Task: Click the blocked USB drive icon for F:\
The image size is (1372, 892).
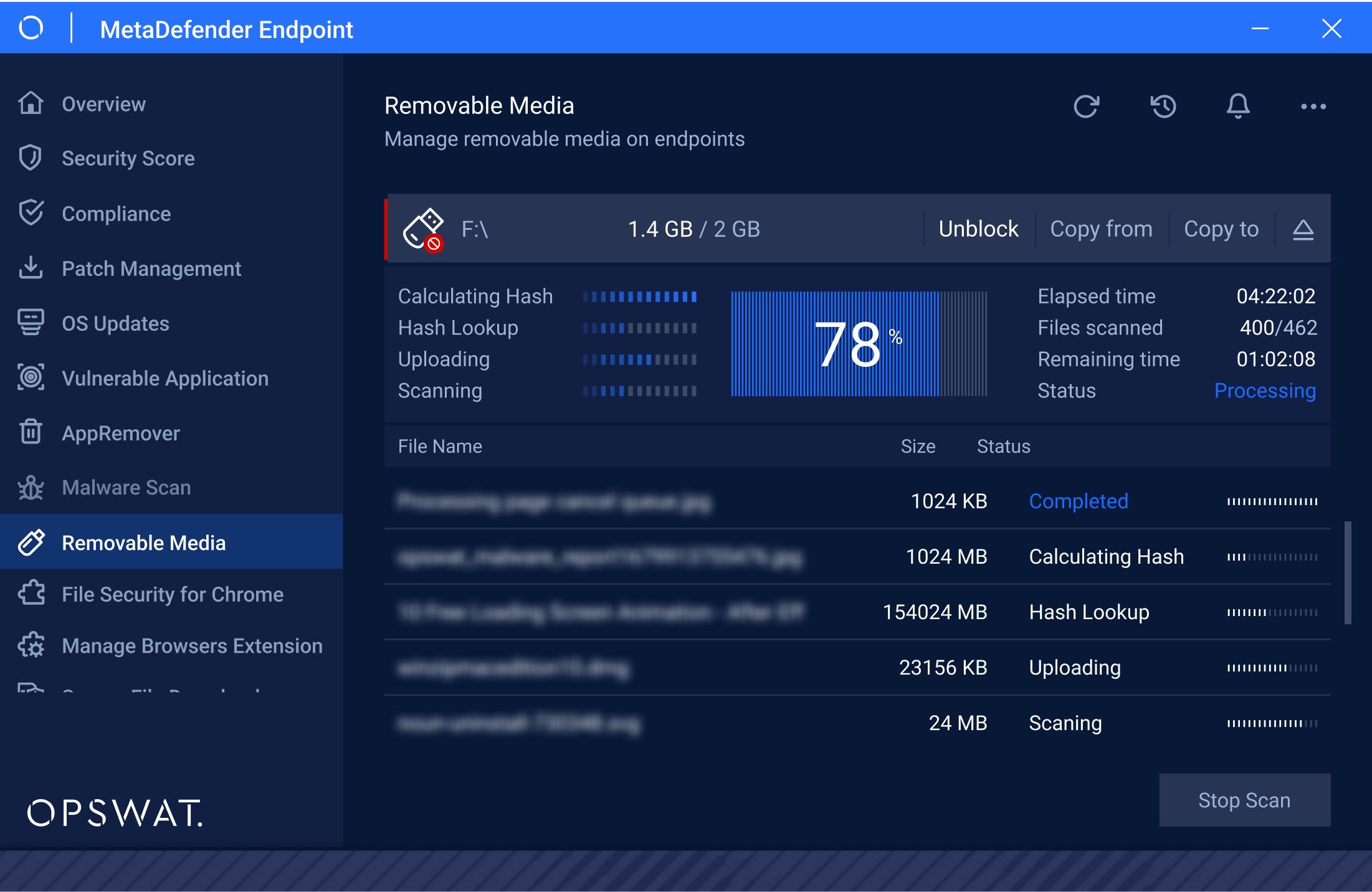Action: coord(423,229)
